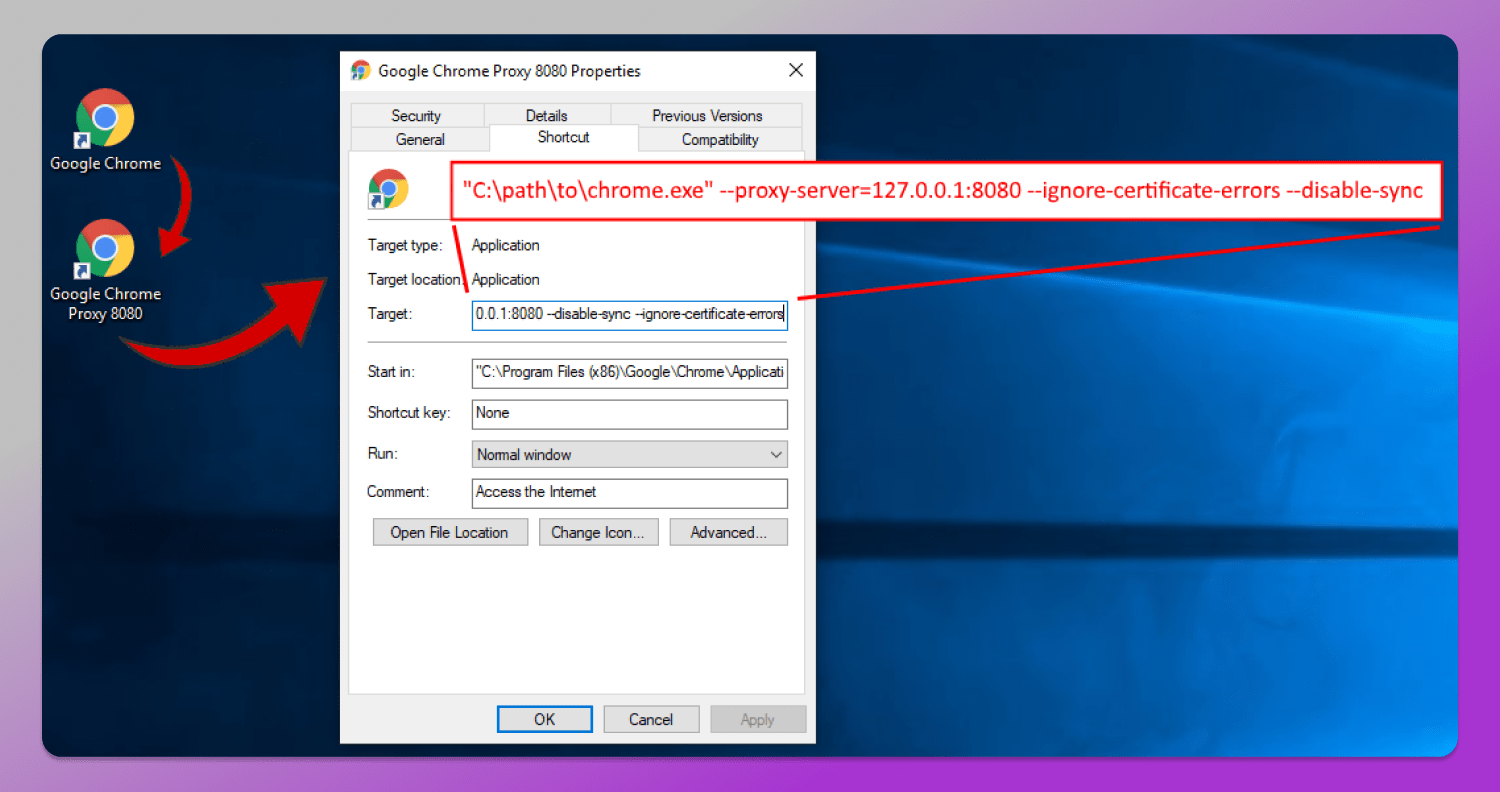Open the Details tab
Image resolution: width=1500 pixels, height=792 pixels.
[546, 115]
